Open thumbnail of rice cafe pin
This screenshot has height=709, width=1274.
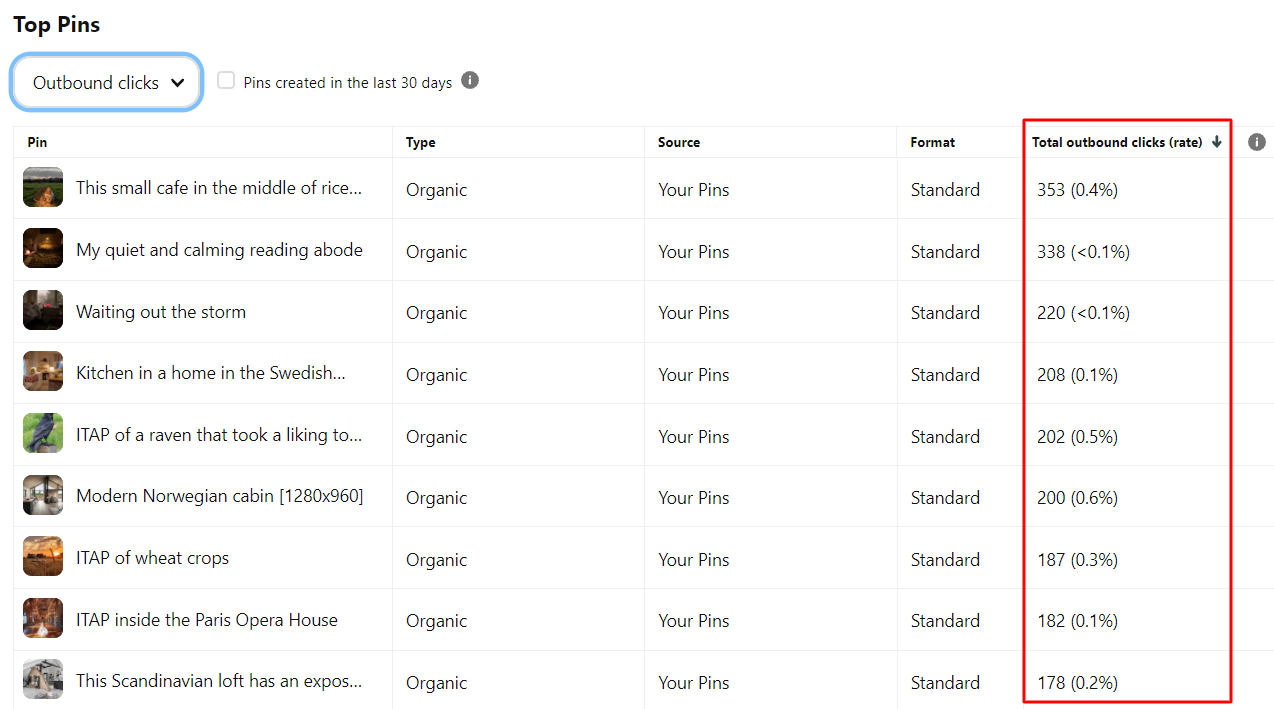tap(43, 188)
